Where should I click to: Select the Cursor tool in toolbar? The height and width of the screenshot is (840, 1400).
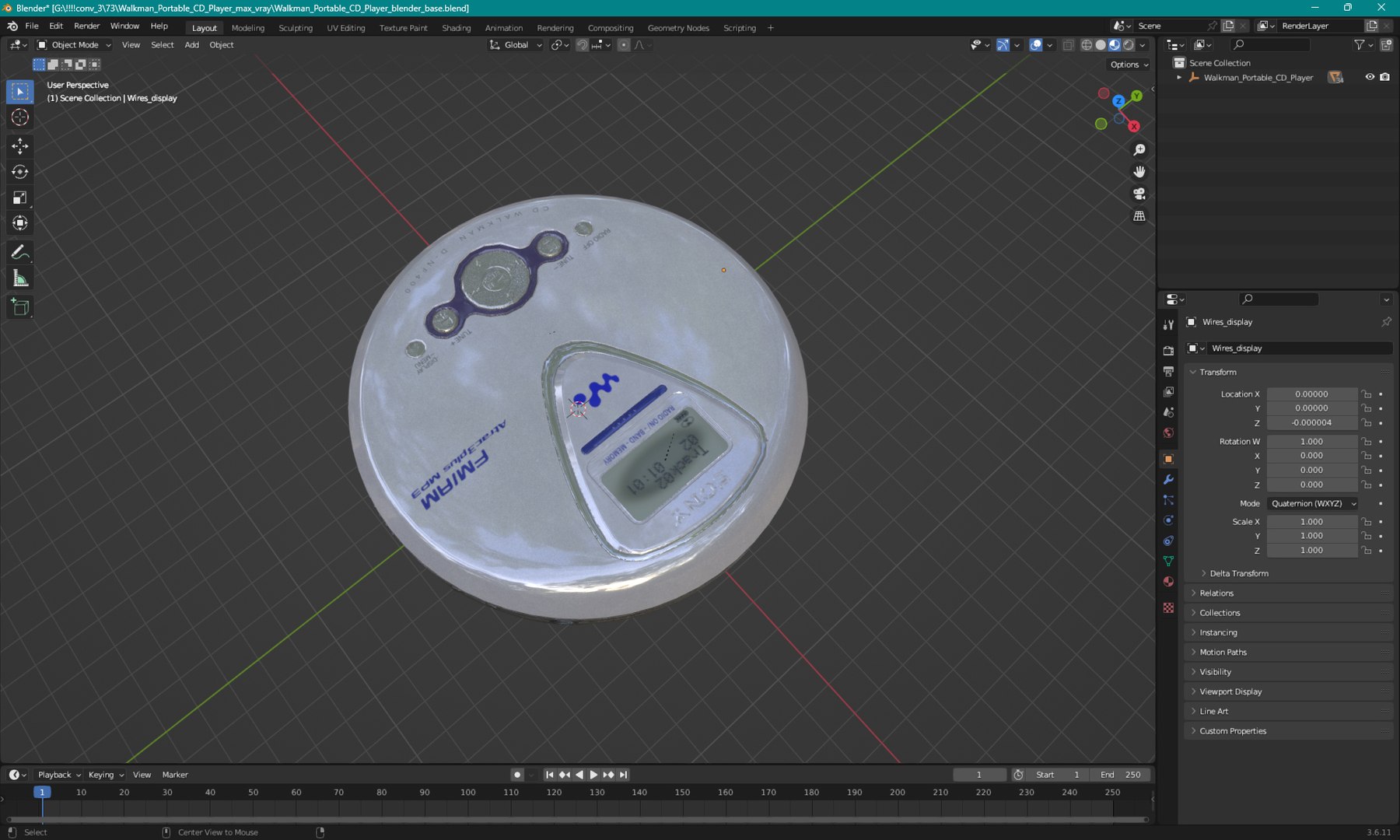[20, 117]
